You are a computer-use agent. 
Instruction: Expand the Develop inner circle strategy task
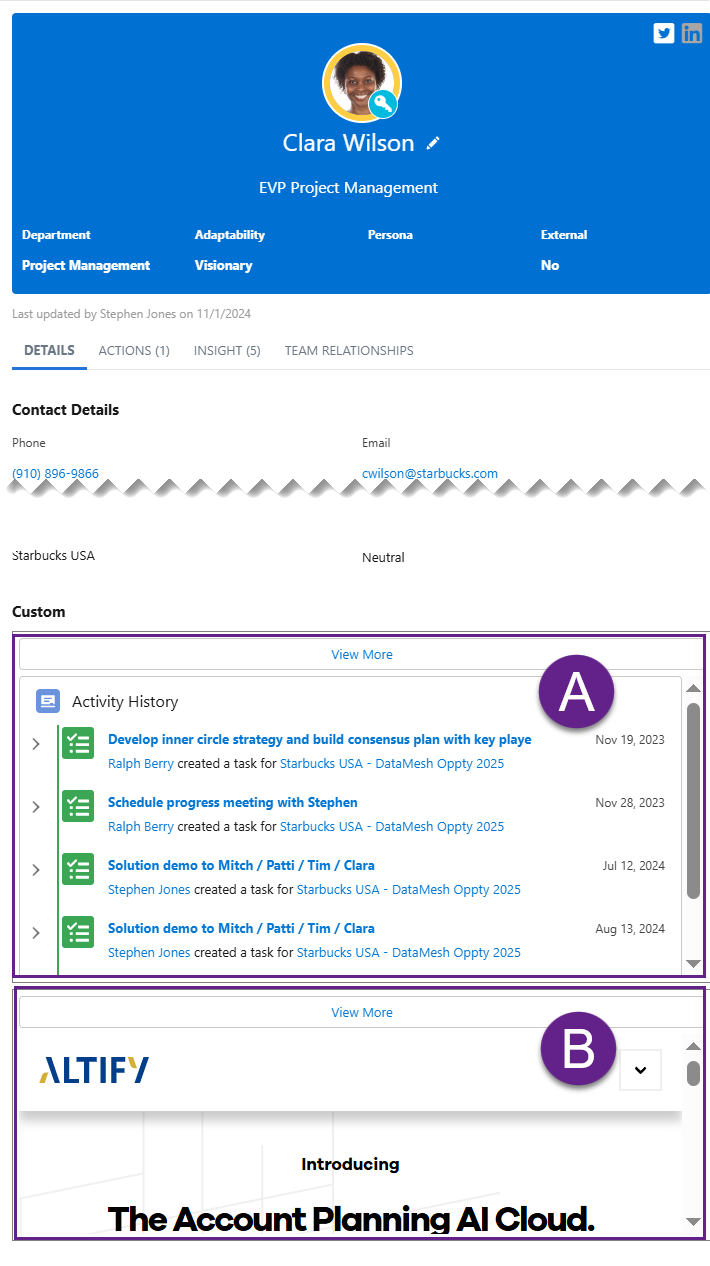36,744
